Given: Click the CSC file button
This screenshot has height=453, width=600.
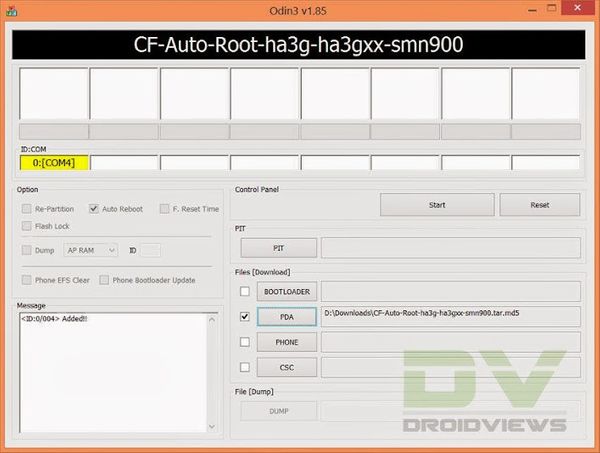Looking at the screenshot, I should pyautogui.click(x=287, y=367).
